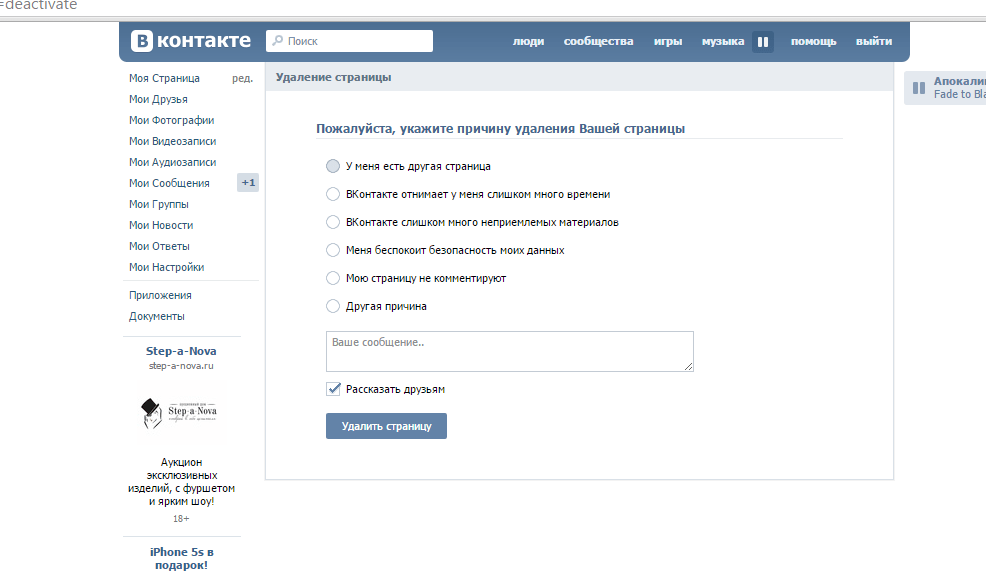The height and width of the screenshot is (571, 986).
Task: Pause music using the header pause icon
Action: [763, 42]
